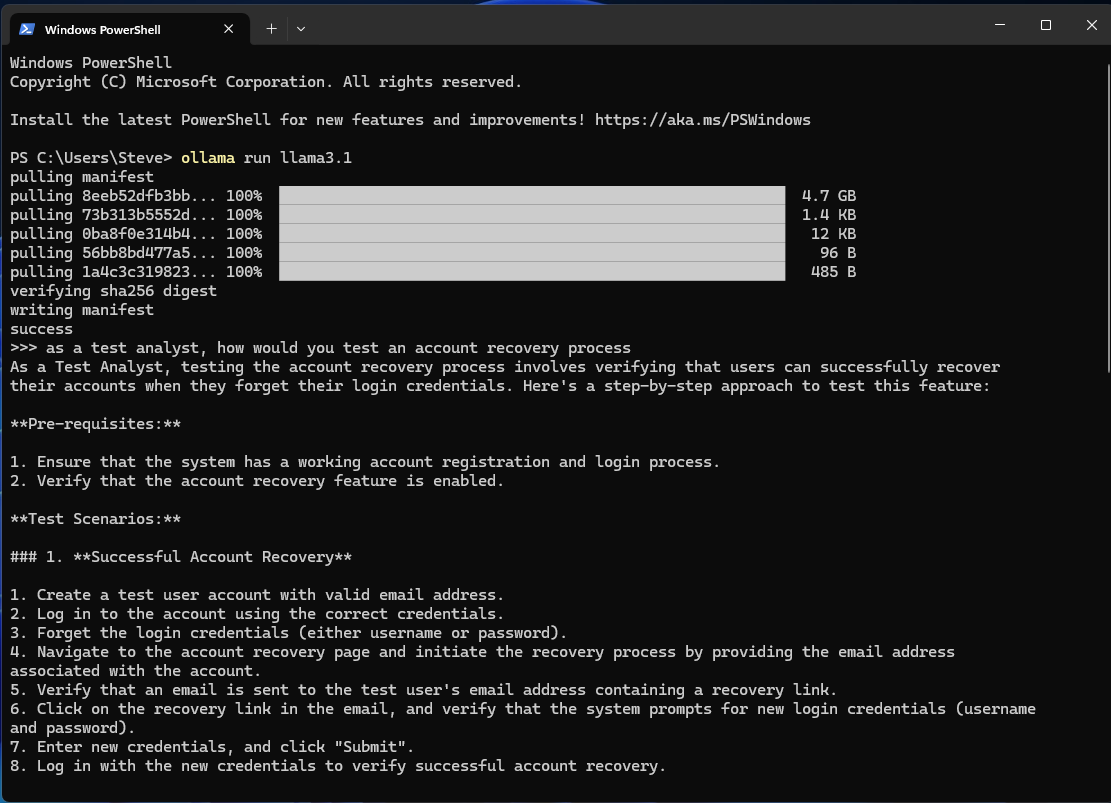The width and height of the screenshot is (1111, 803).
Task: Click 'Copyright (C) Microsoft Corporation' line
Action: (266, 82)
